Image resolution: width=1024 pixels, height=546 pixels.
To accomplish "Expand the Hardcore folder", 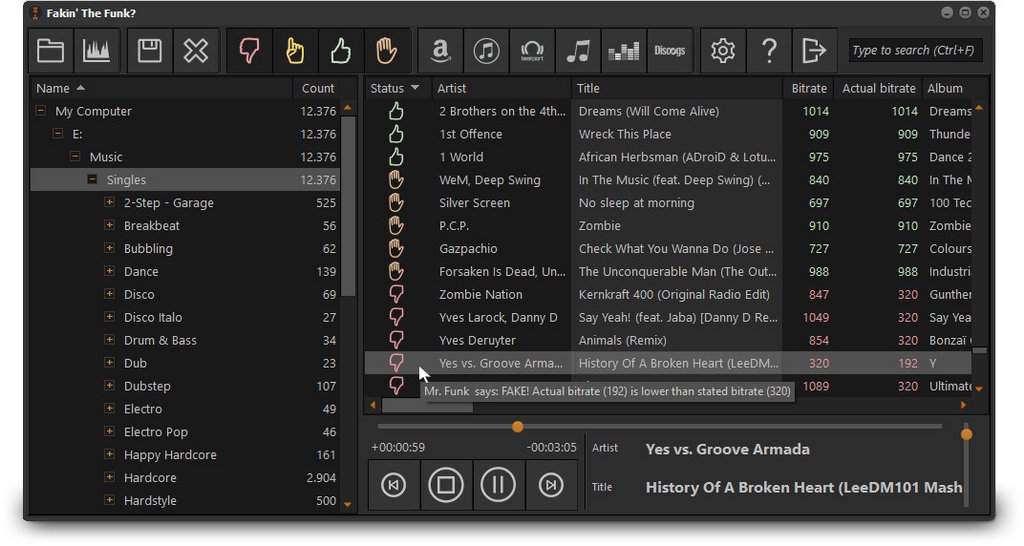I will pos(110,477).
